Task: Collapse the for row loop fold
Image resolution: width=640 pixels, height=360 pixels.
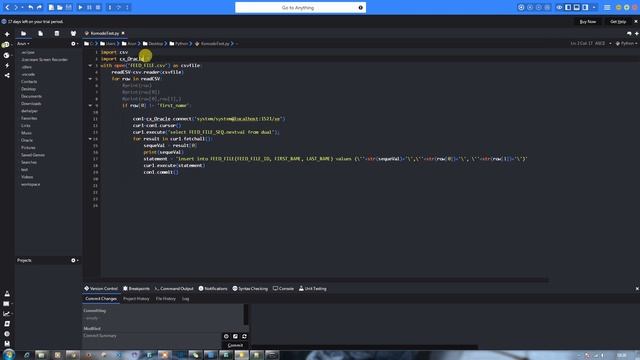Action: (90, 79)
